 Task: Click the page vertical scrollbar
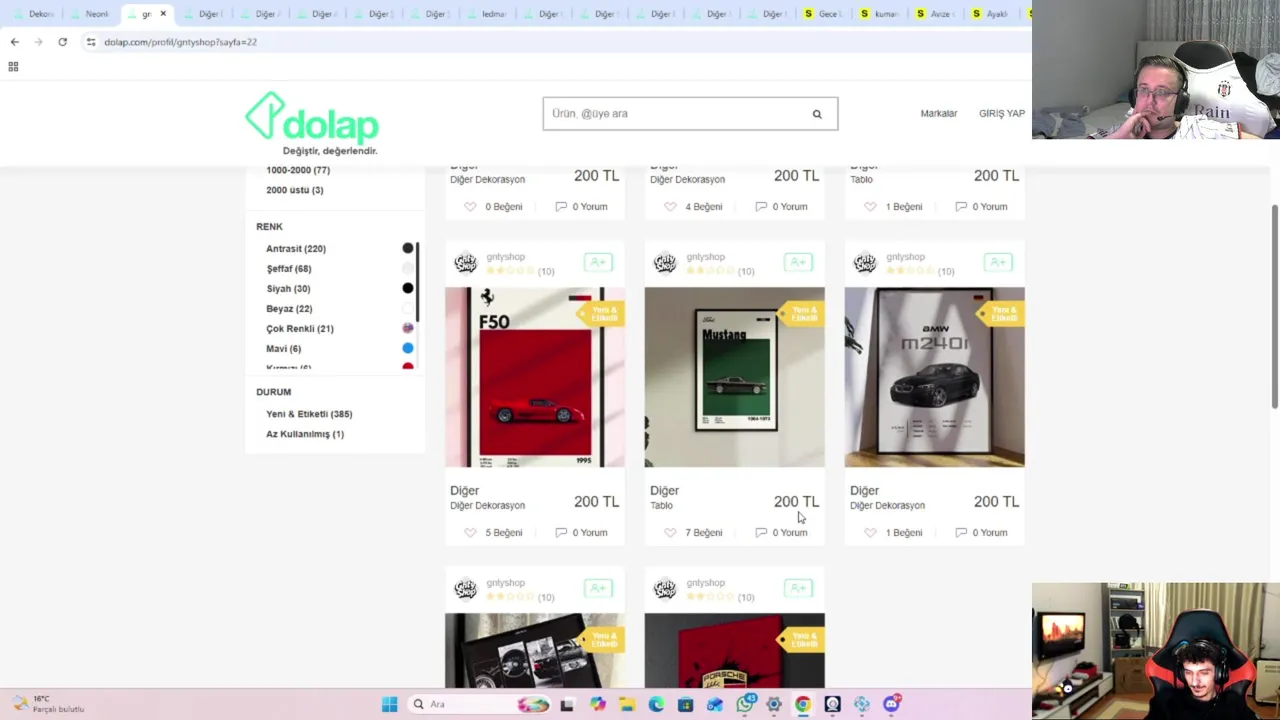(x=1274, y=306)
